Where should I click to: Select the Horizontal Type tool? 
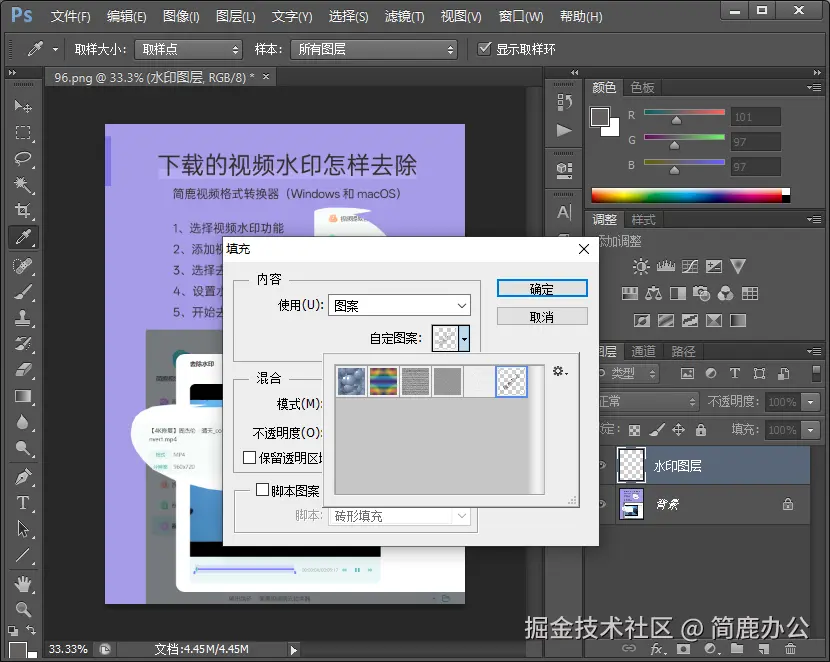pyautogui.click(x=22, y=502)
